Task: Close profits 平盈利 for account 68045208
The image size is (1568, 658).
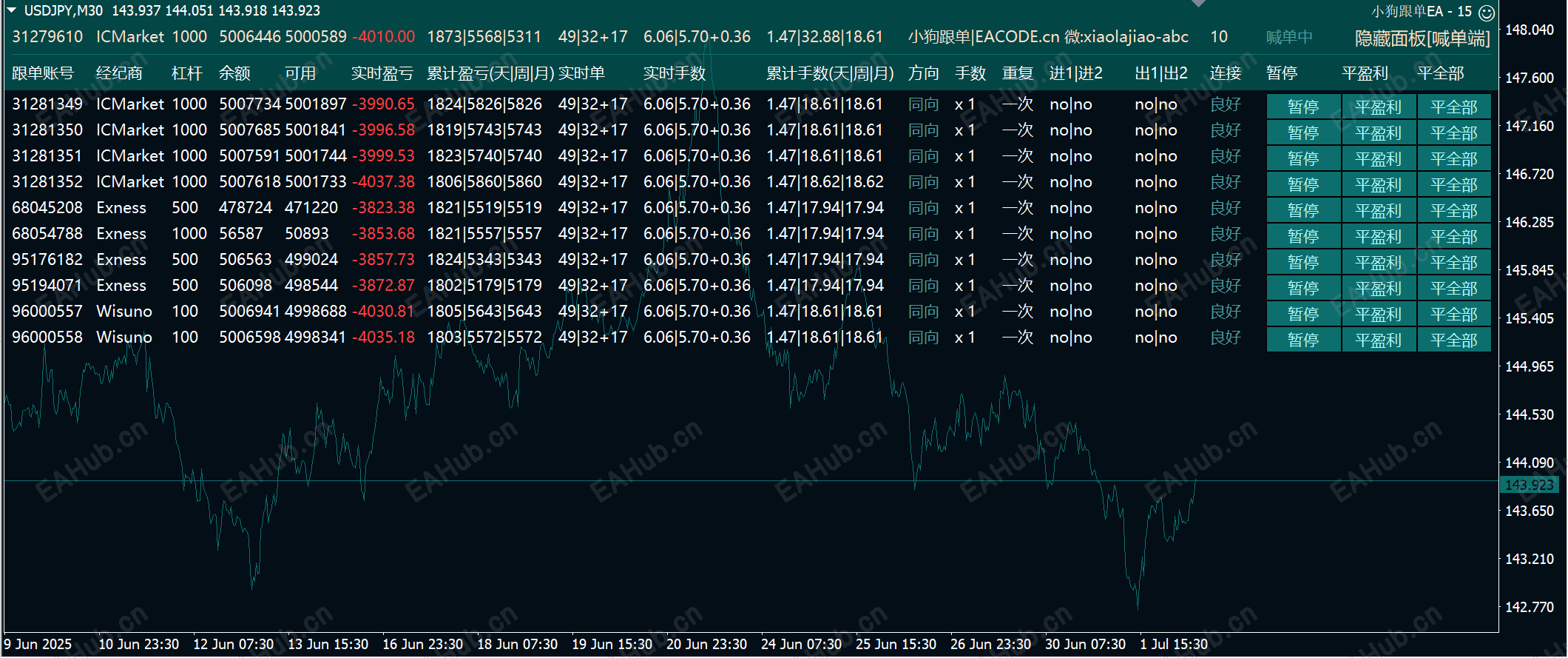Action: (x=1379, y=210)
